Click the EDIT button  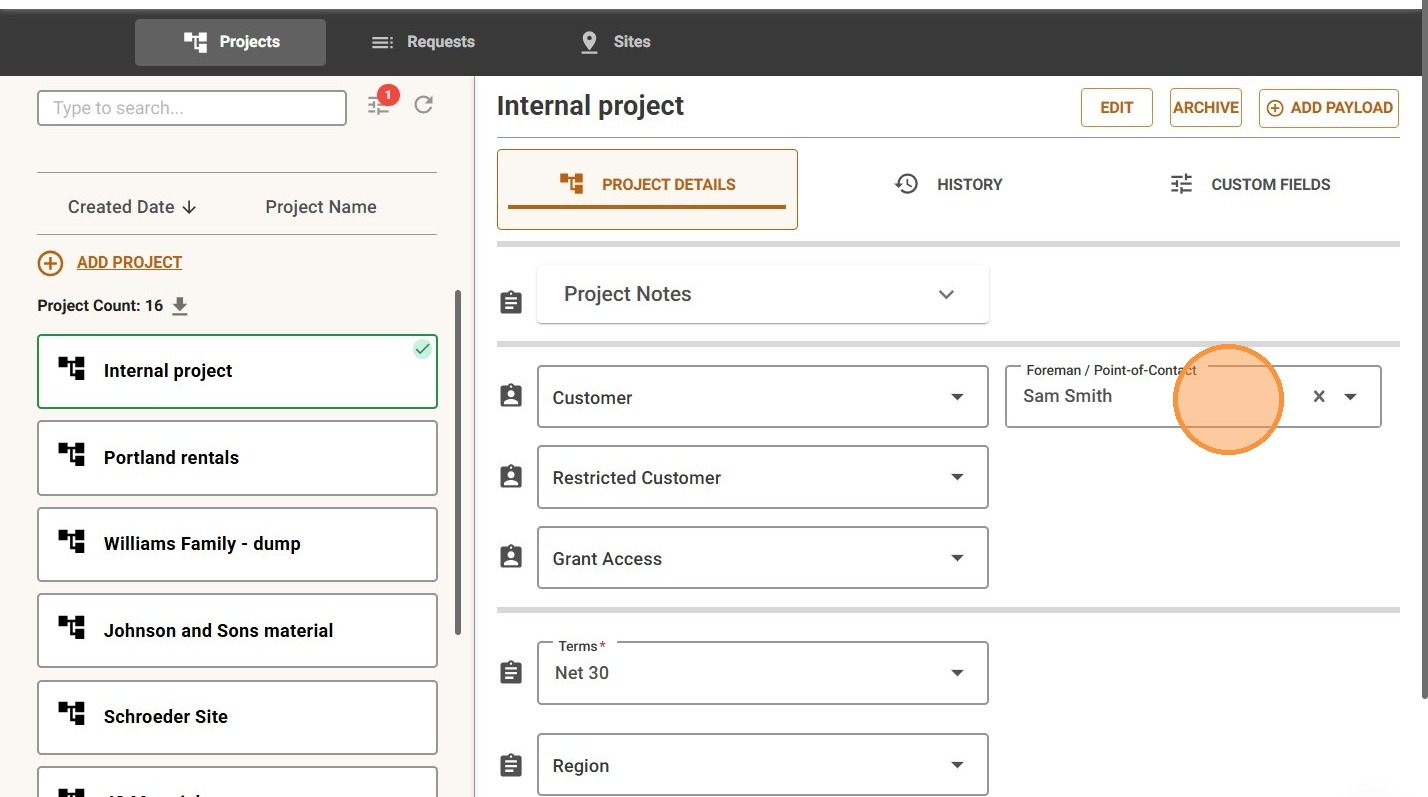coord(1117,108)
